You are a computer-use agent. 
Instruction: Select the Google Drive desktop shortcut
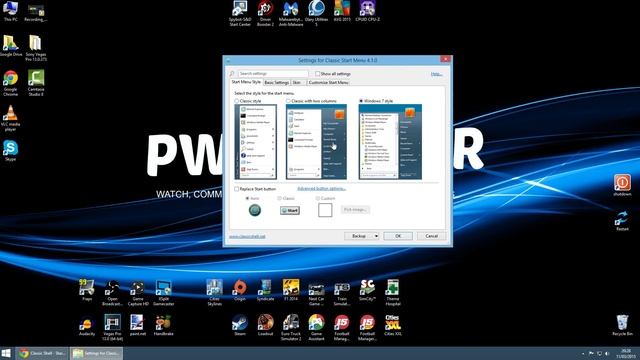(11, 45)
